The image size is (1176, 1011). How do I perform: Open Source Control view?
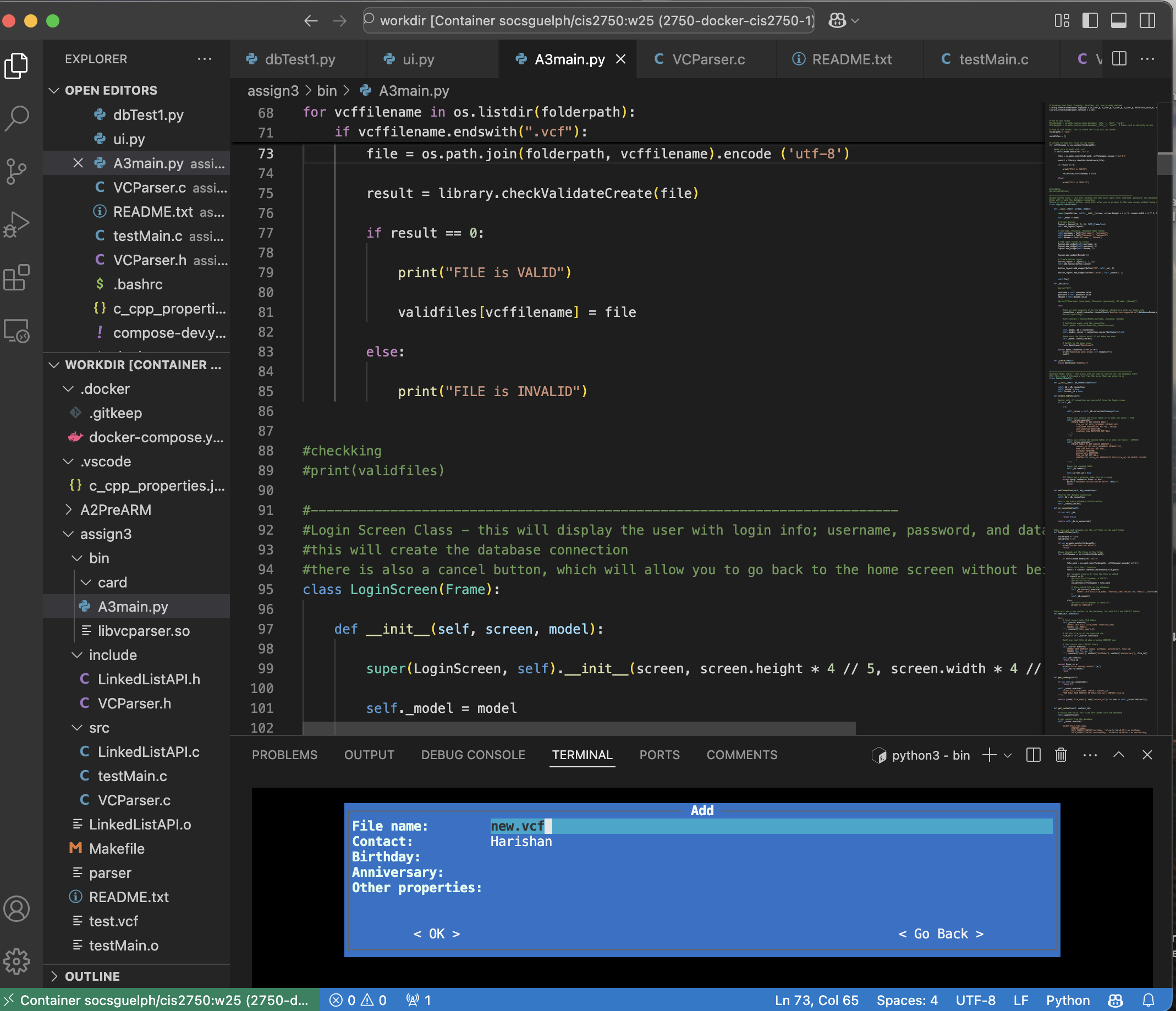tap(17, 171)
